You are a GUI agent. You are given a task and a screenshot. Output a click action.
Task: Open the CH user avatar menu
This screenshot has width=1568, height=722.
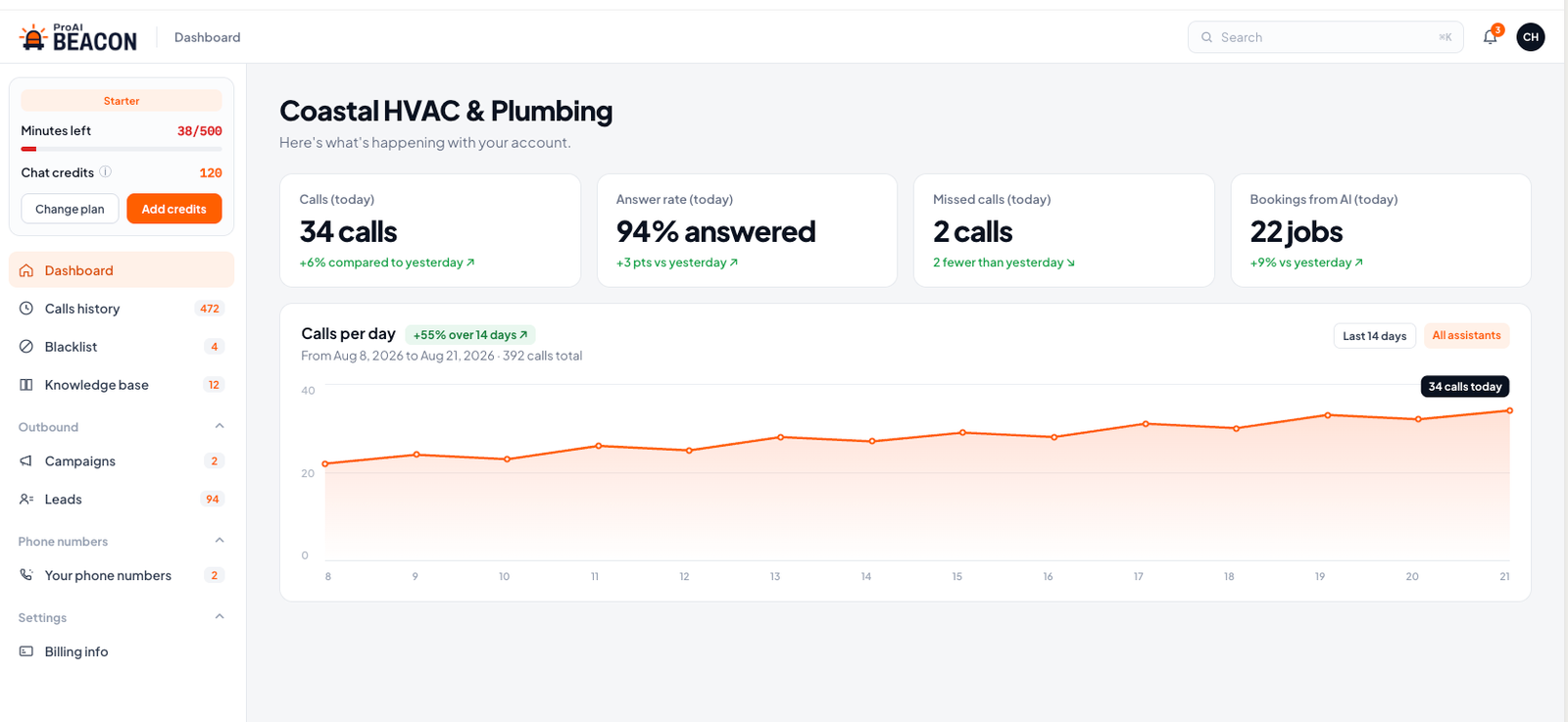[x=1531, y=37]
